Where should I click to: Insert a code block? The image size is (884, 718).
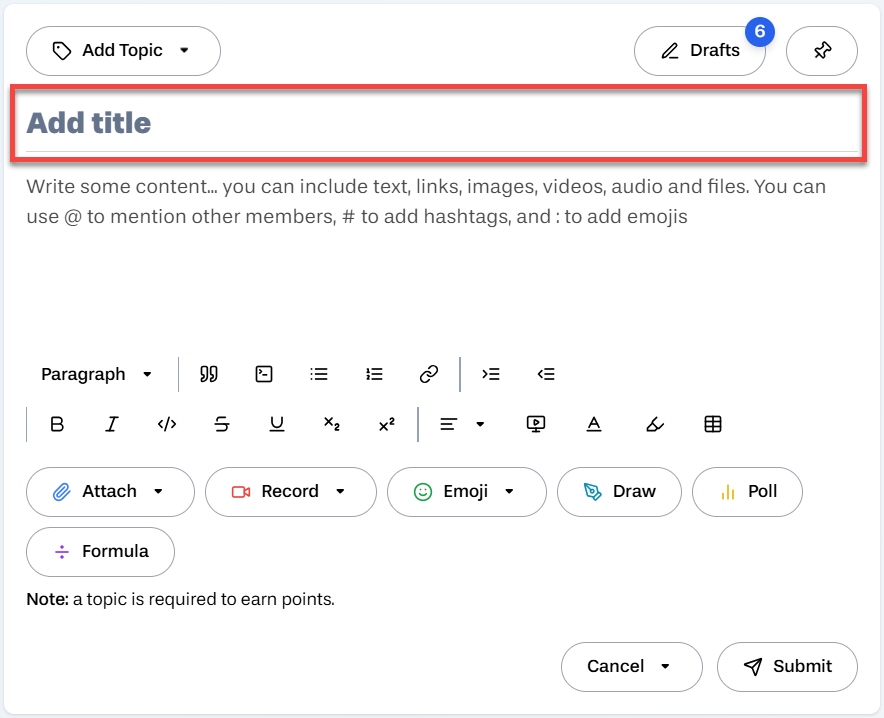264,374
